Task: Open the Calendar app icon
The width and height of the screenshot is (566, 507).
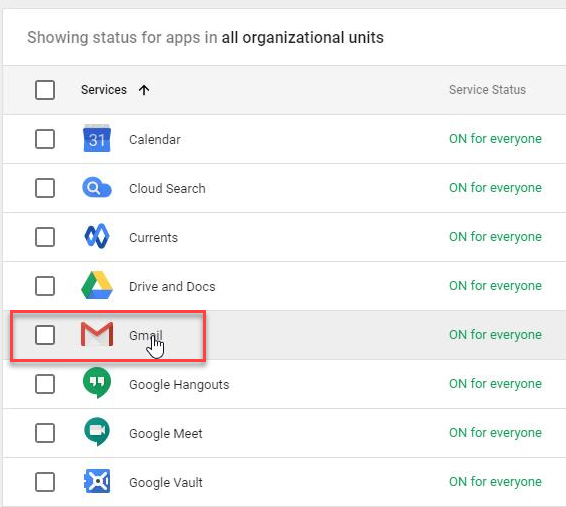Action: (97, 139)
